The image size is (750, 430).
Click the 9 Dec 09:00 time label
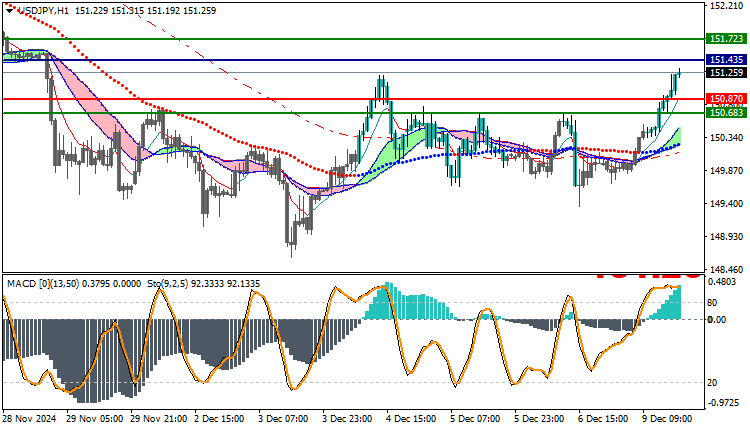pyautogui.click(x=668, y=419)
